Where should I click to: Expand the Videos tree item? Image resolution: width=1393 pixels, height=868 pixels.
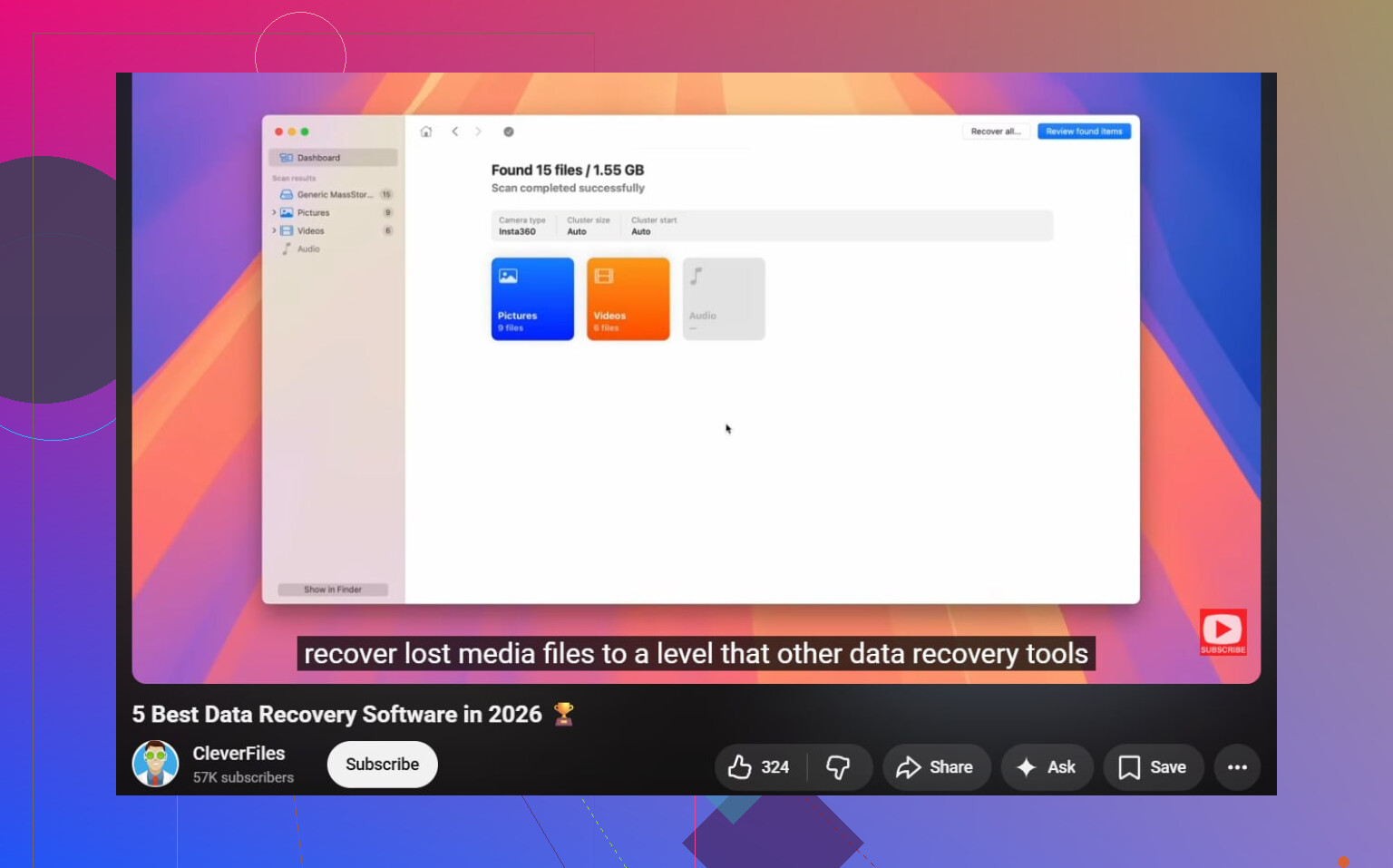[274, 230]
